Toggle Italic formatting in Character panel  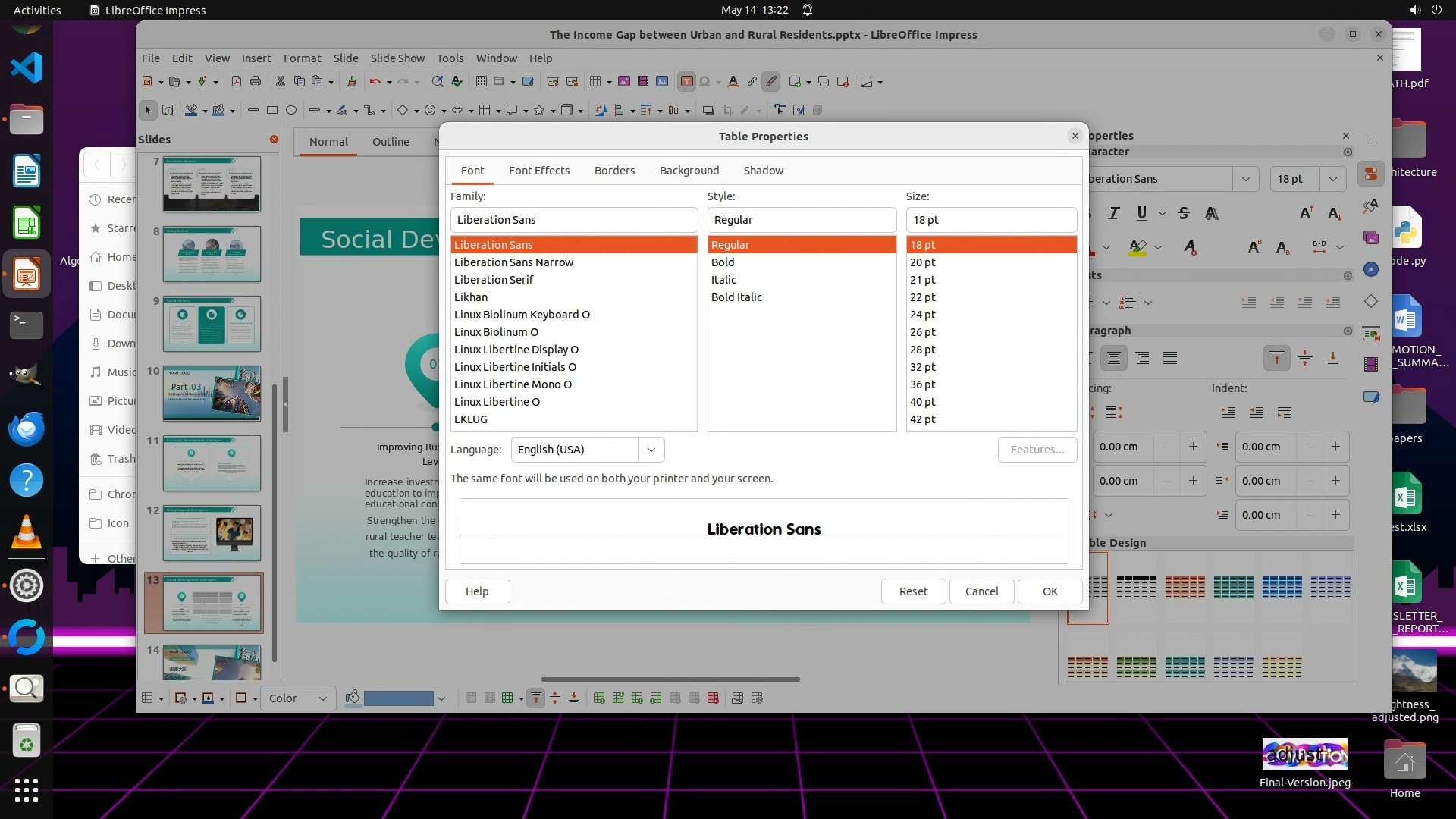tap(1113, 213)
